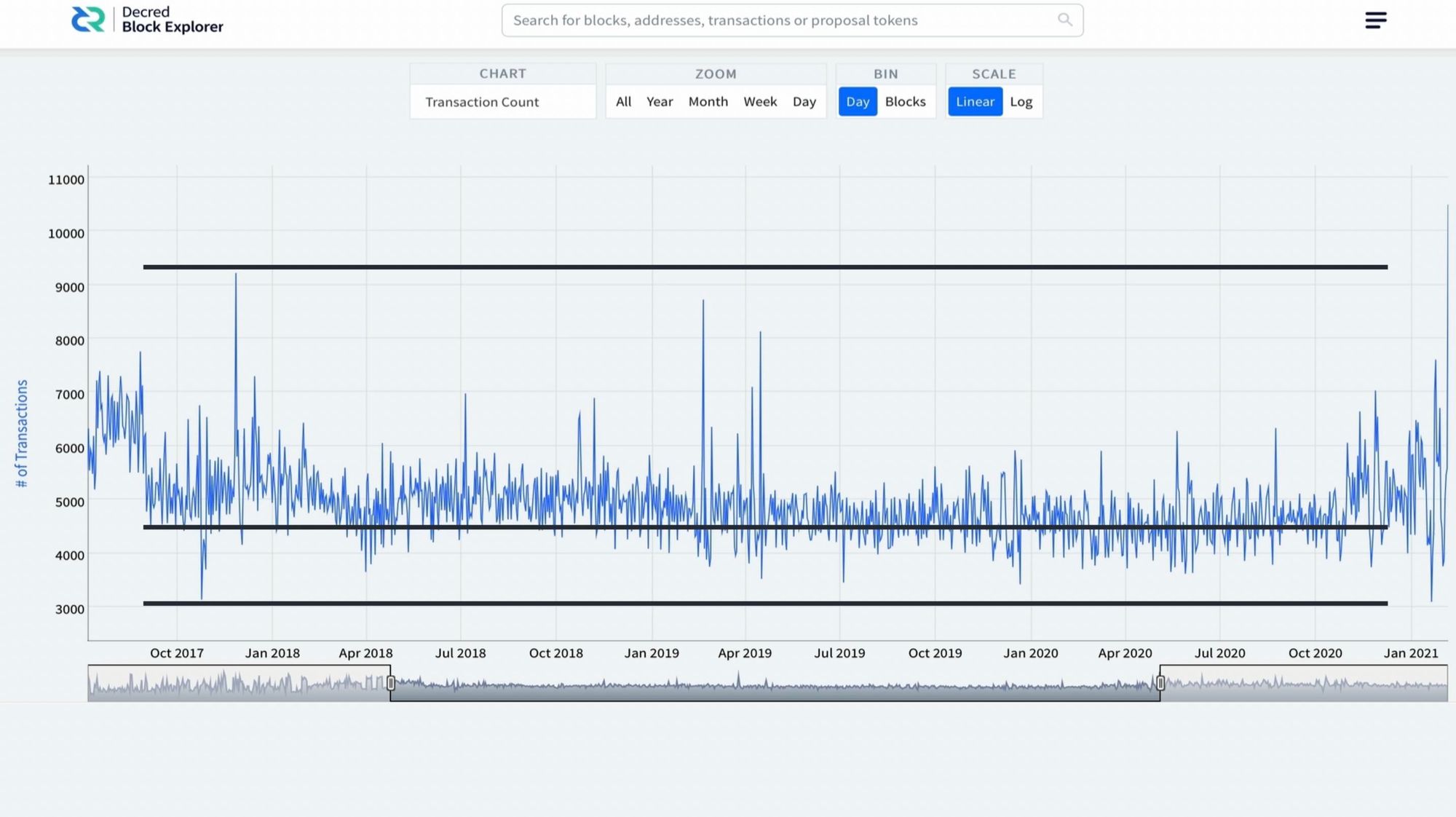
Task: Click the 10000 y-axis value
Action: click(x=66, y=234)
